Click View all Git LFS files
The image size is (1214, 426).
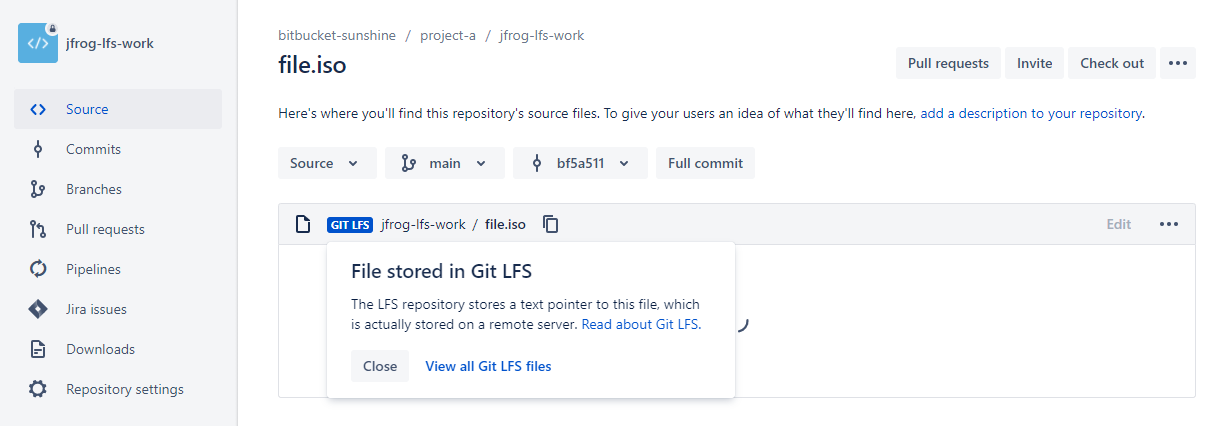tap(488, 366)
